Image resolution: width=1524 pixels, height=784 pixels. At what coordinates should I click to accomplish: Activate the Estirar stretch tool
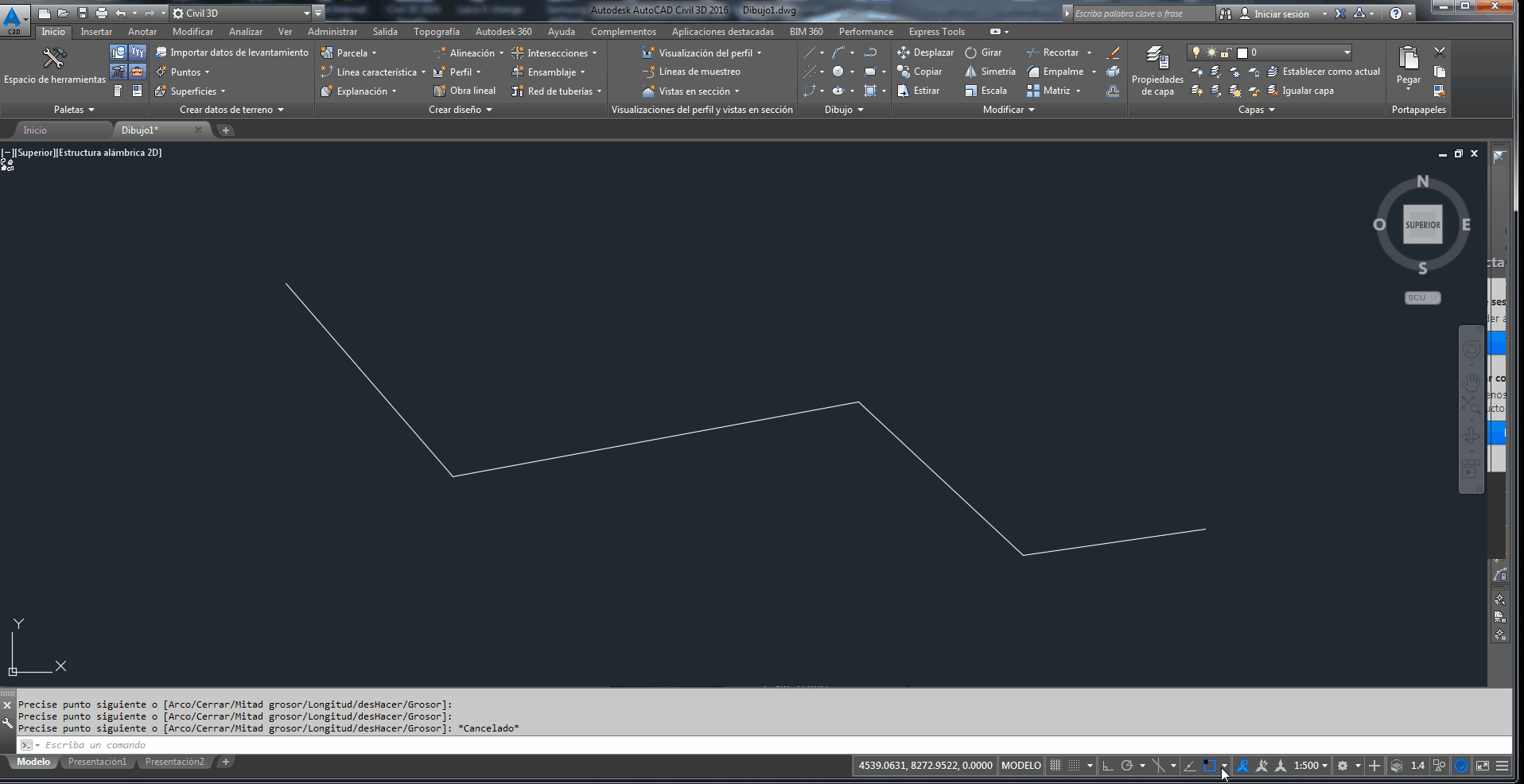click(919, 91)
